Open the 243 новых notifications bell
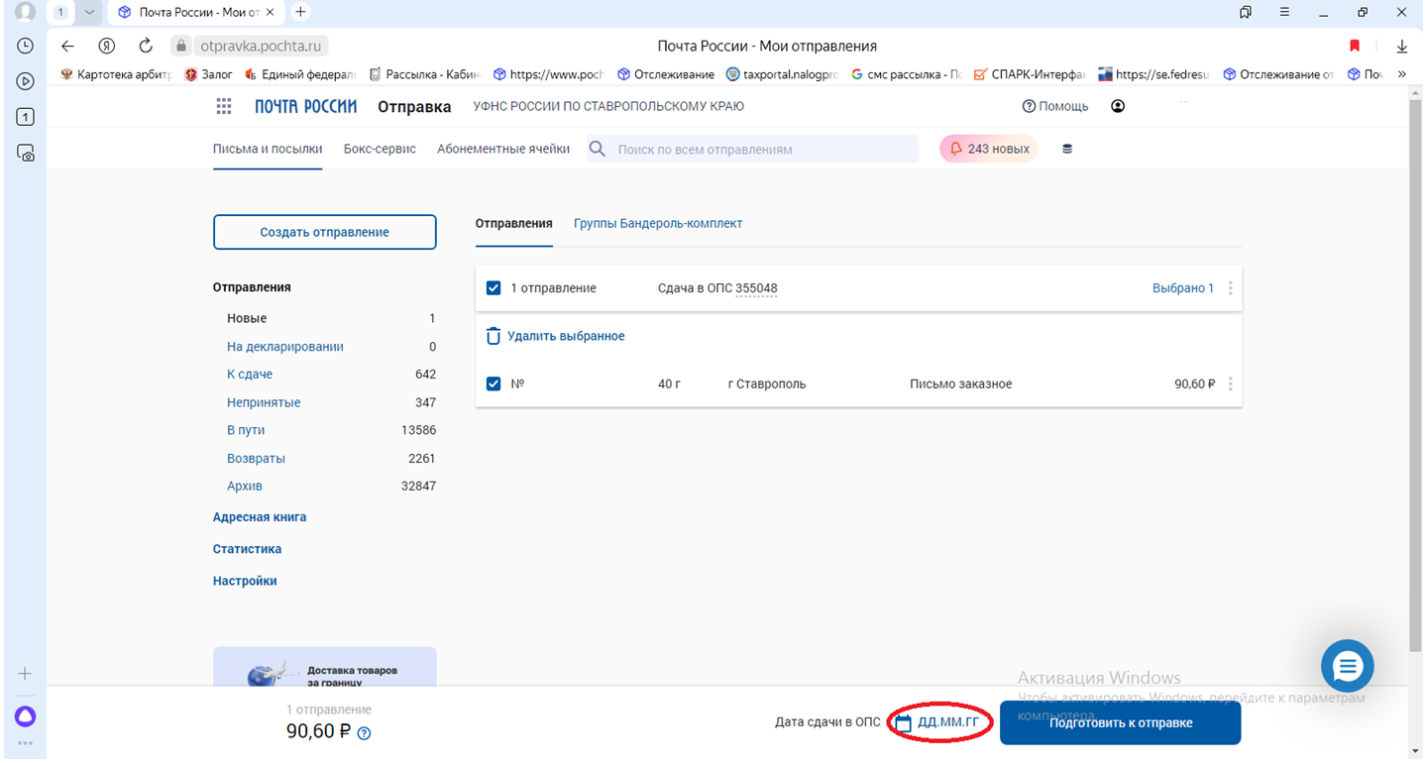This screenshot has height=763, width=1426. point(988,149)
